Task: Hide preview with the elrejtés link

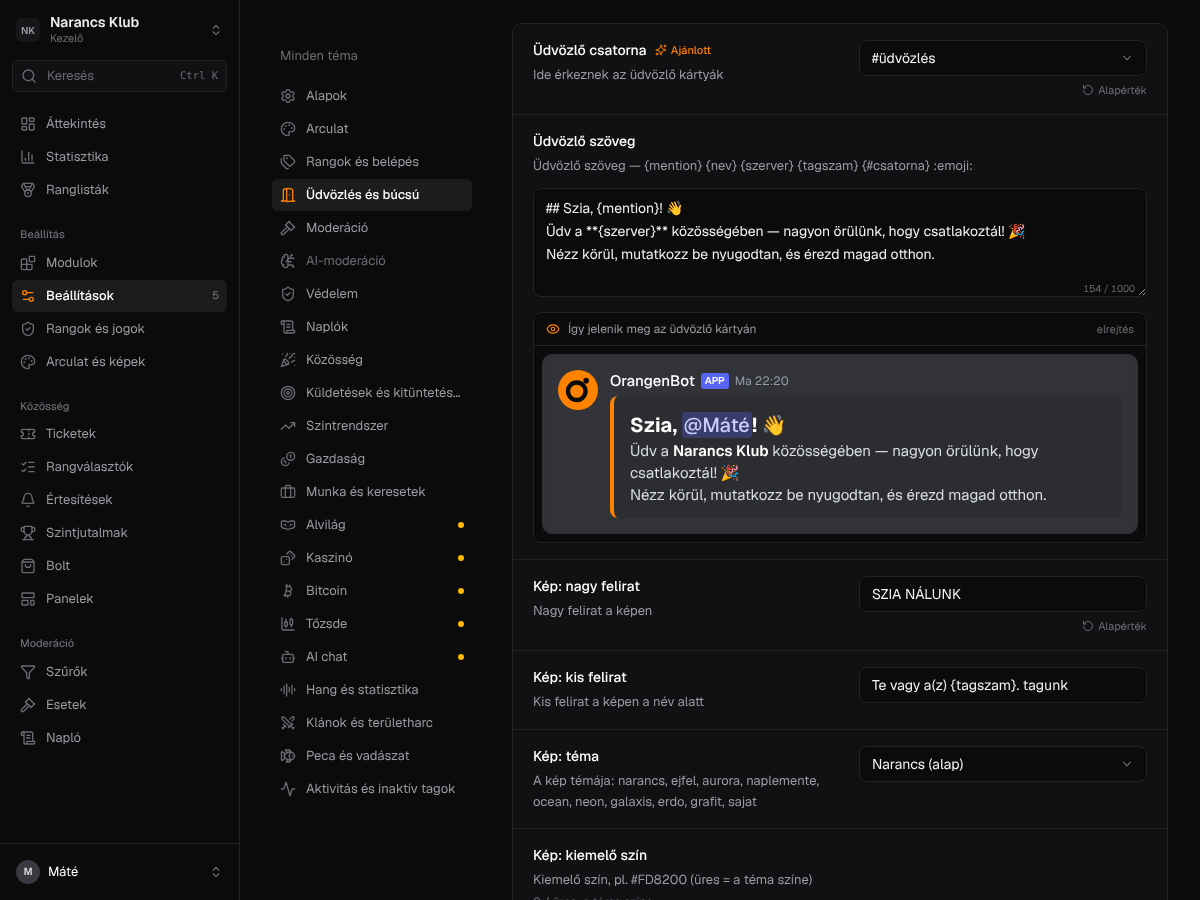Action: [x=1115, y=329]
